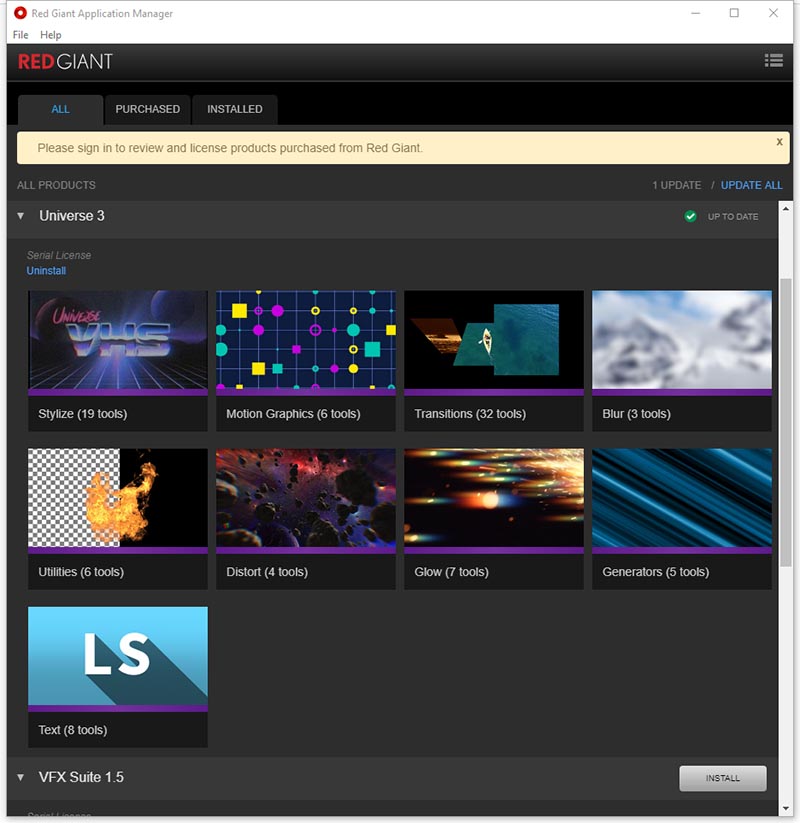
Task: Switch to the INSTALLED tab
Action: [235, 109]
